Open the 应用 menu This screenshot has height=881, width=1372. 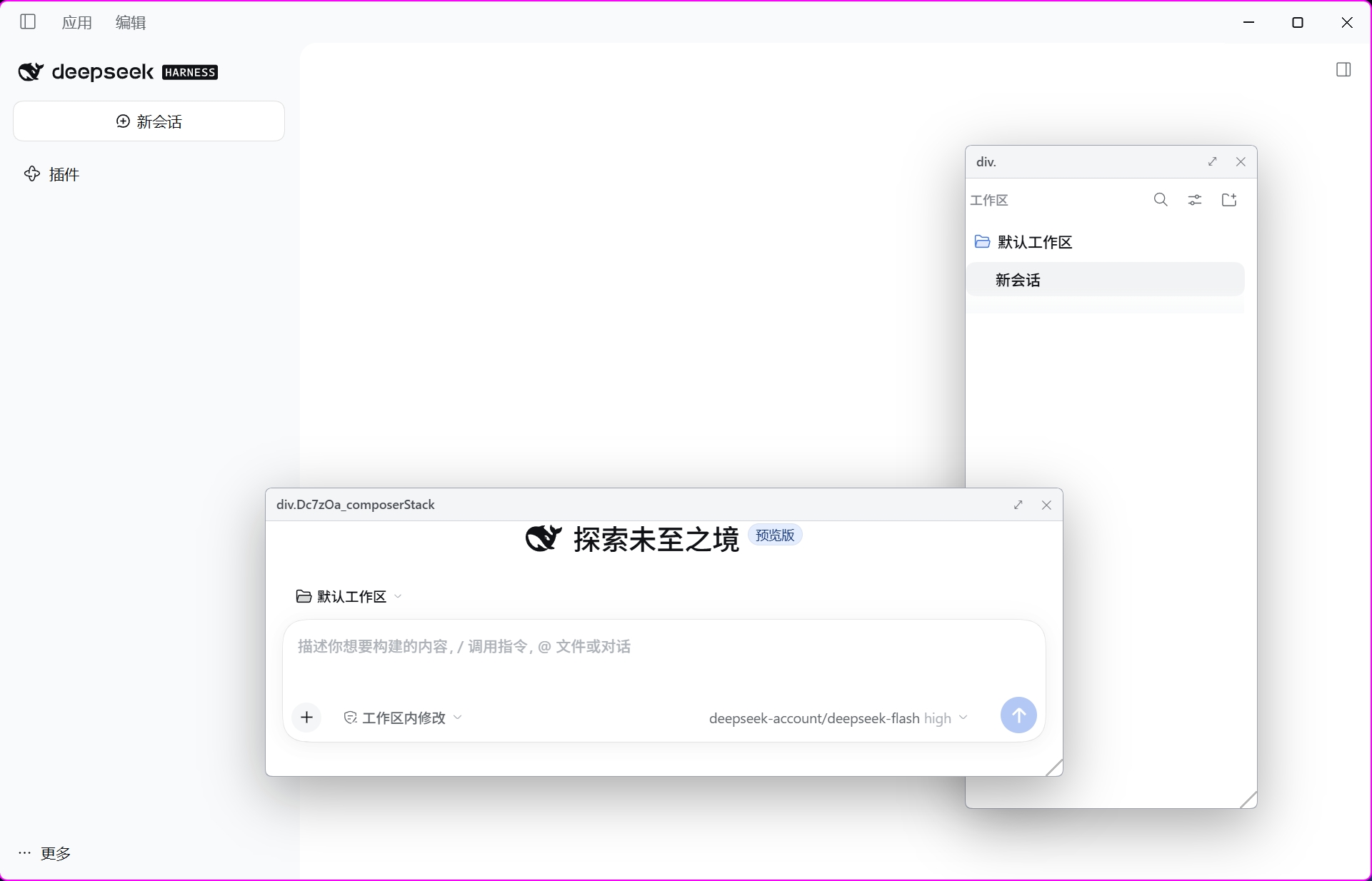coord(77,23)
